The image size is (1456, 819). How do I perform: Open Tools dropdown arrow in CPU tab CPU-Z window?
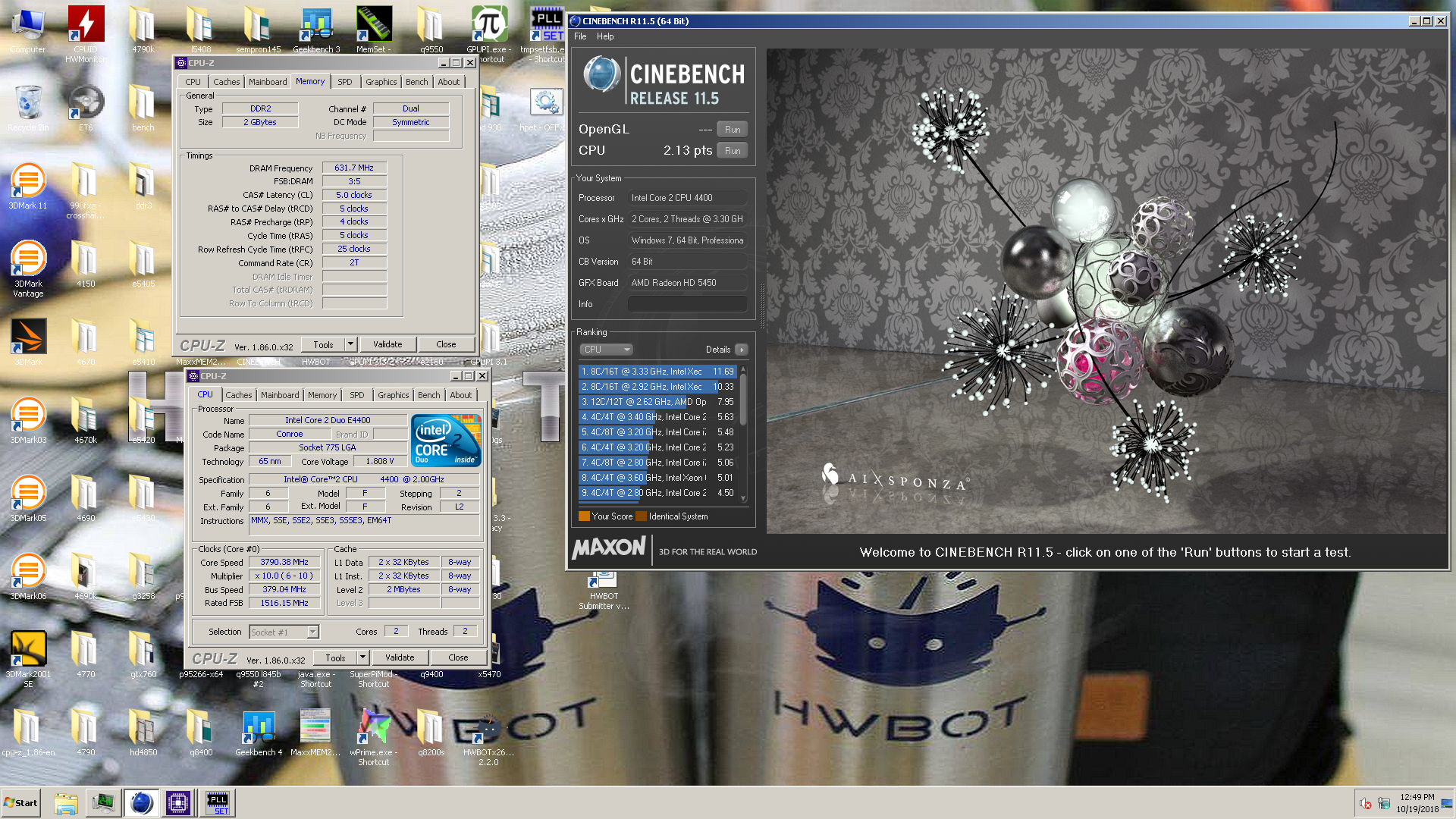point(362,657)
